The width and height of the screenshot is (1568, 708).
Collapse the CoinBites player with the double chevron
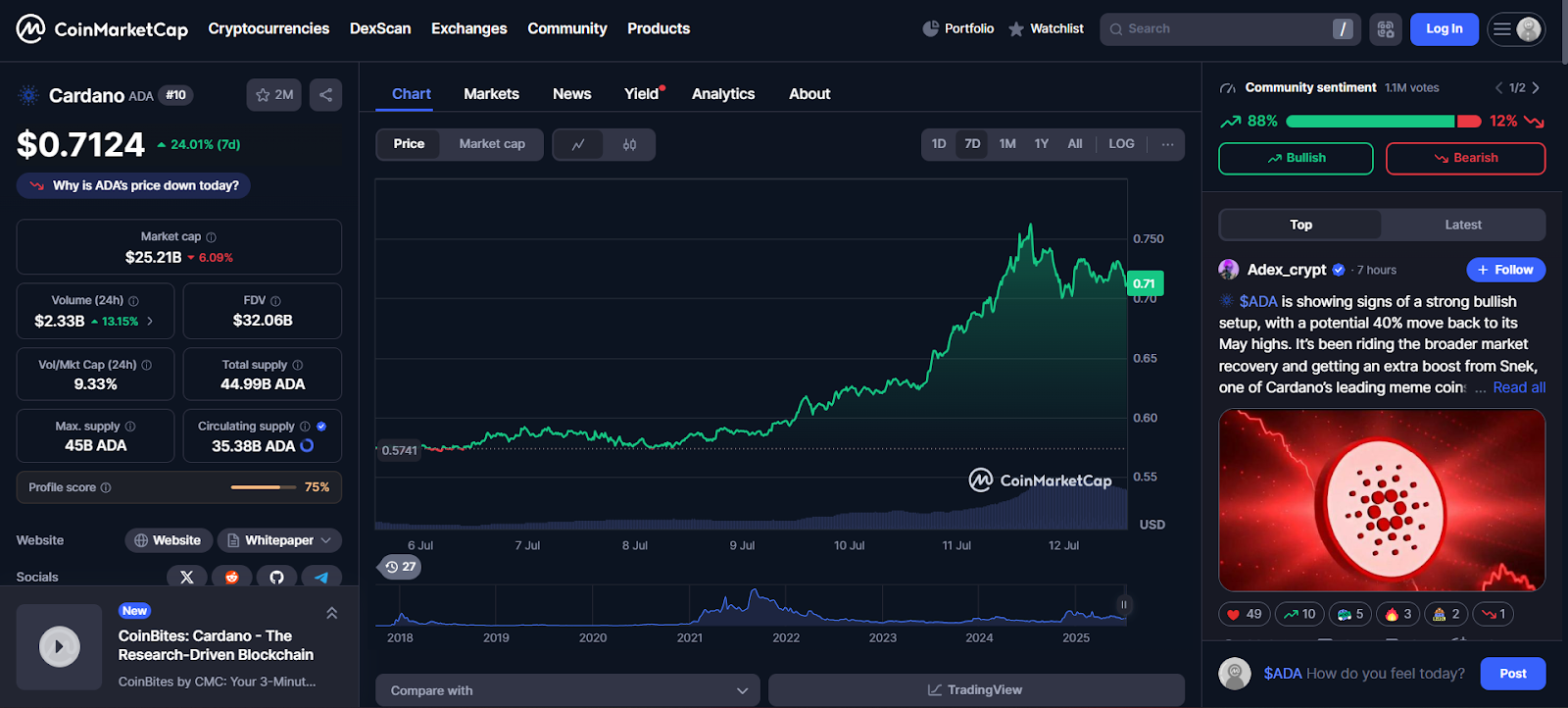(x=331, y=613)
